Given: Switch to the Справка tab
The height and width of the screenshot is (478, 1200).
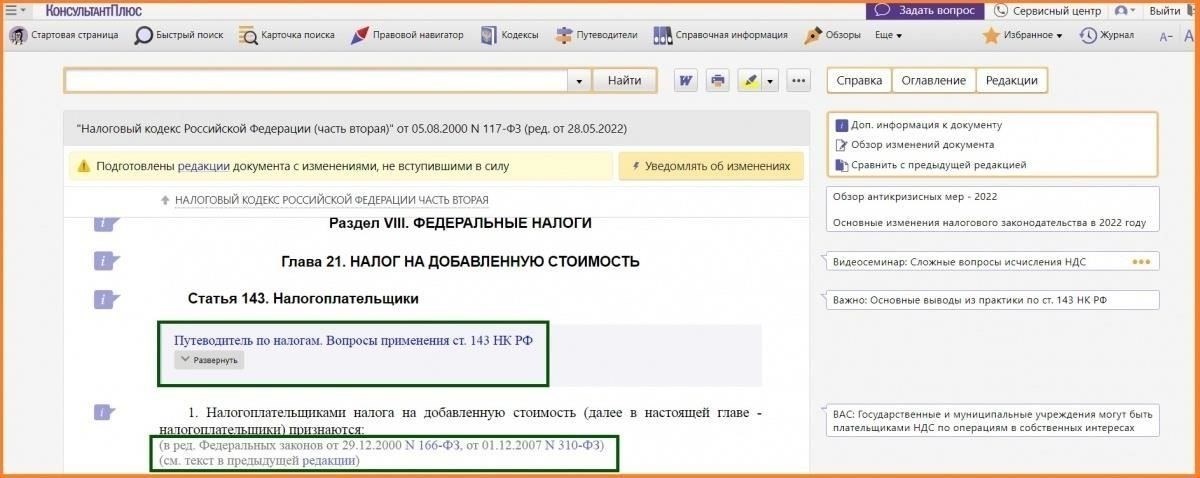Looking at the screenshot, I should [x=859, y=80].
